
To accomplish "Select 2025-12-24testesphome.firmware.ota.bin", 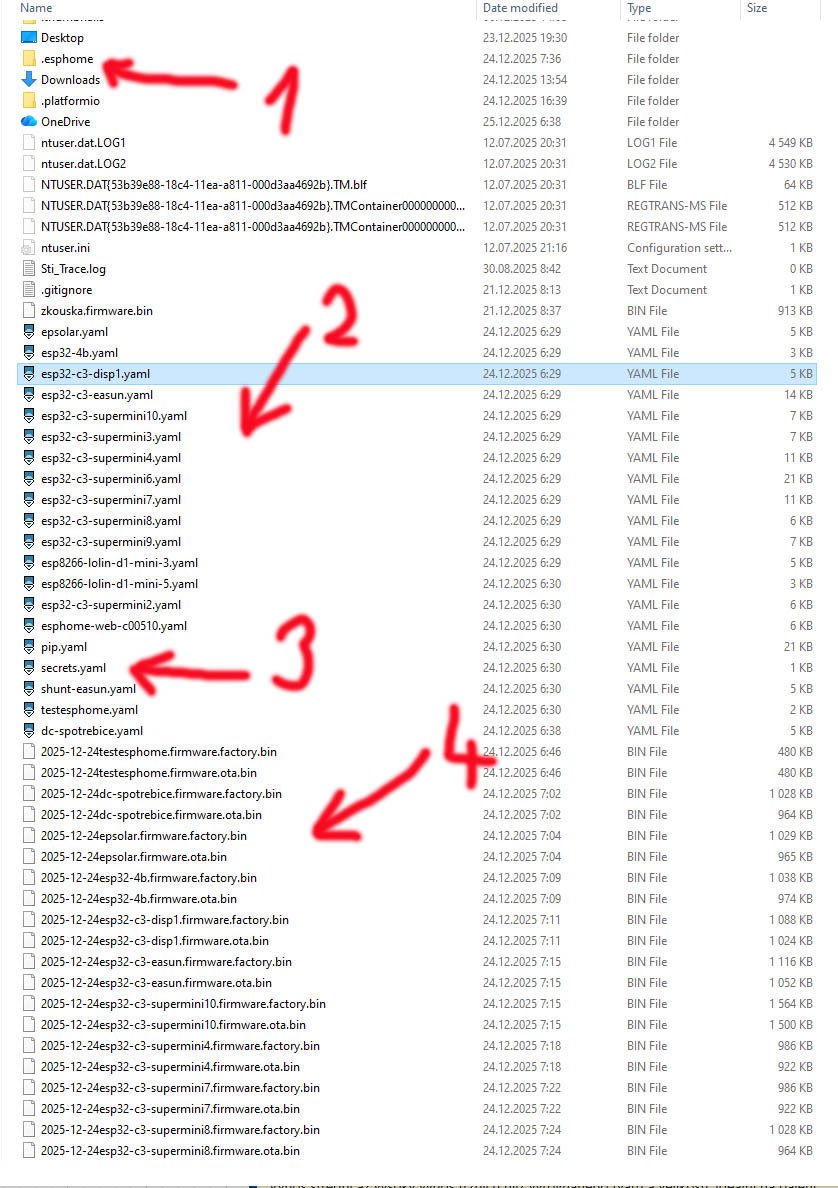I will tap(149, 773).
